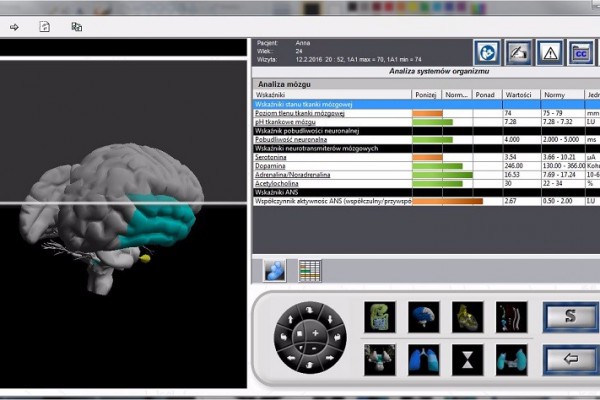Open the CC icon in top toolbar
The width and height of the screenshot is (600, 400).
581,52
